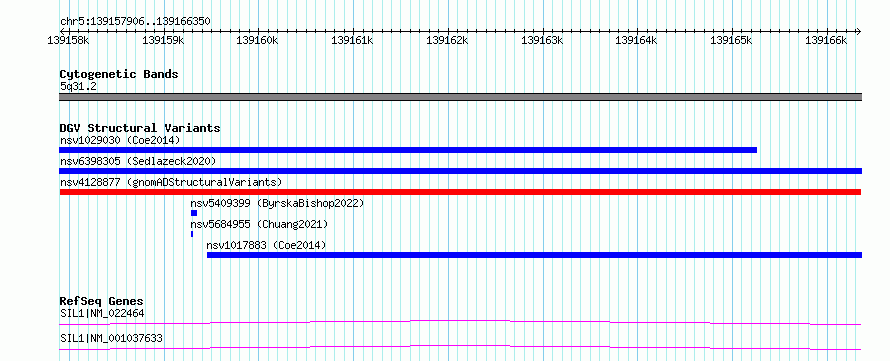Click the 139165k ruler tick label
The width and height of the screenshot is (890, 361).
(x=732, y=40)
